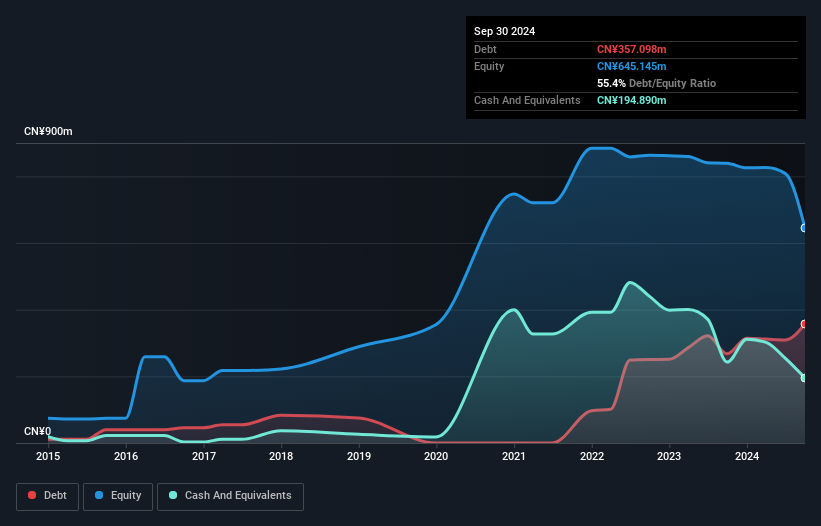Select the Equity endpoint marker on chart

tap(804, 228)
